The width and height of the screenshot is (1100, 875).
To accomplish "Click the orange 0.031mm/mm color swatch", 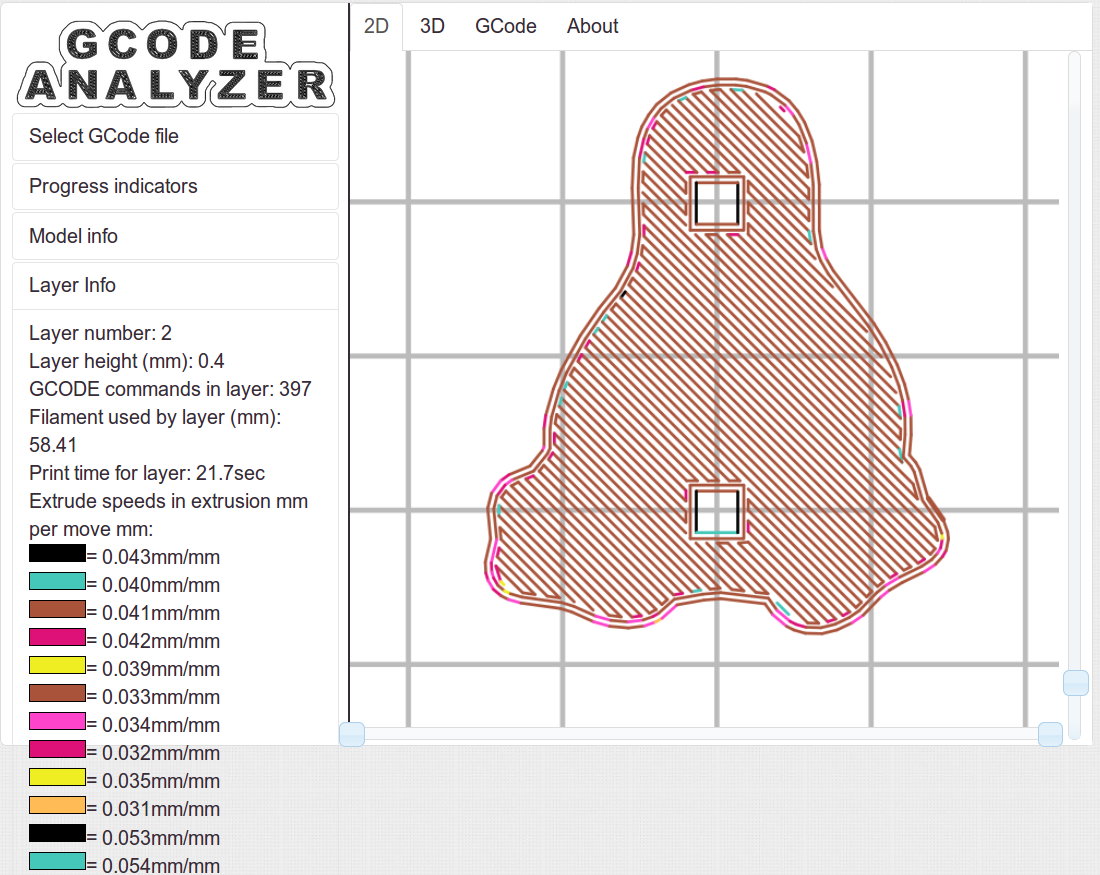I will click(x=57, y=805).
